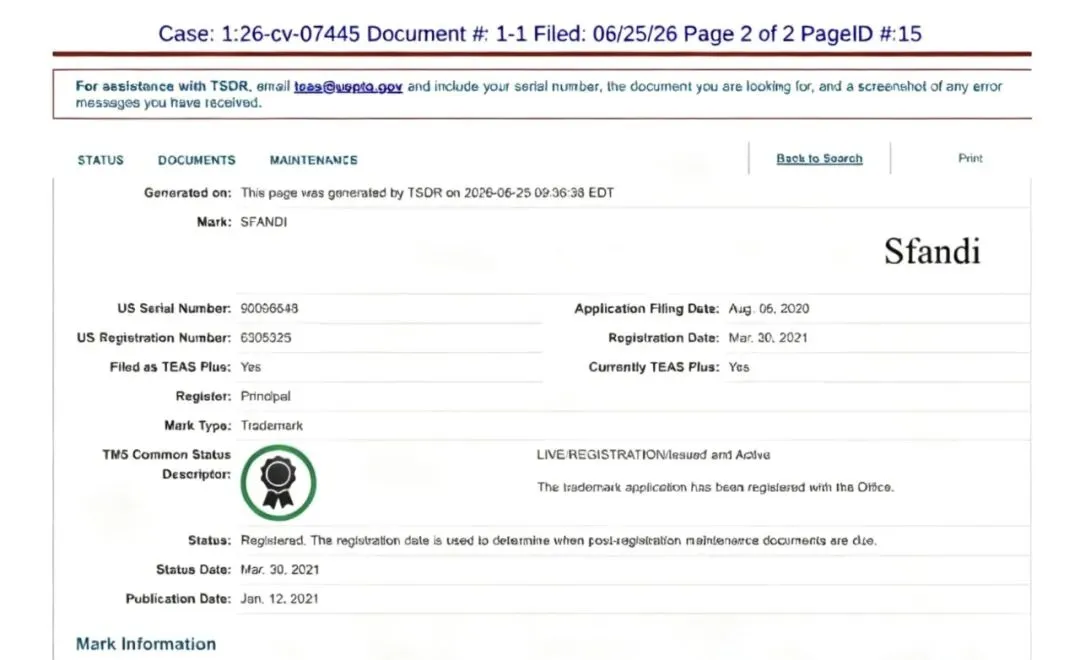1080x660 pixels.
Task: Open the STATUS tab
Action: [101, 160]
